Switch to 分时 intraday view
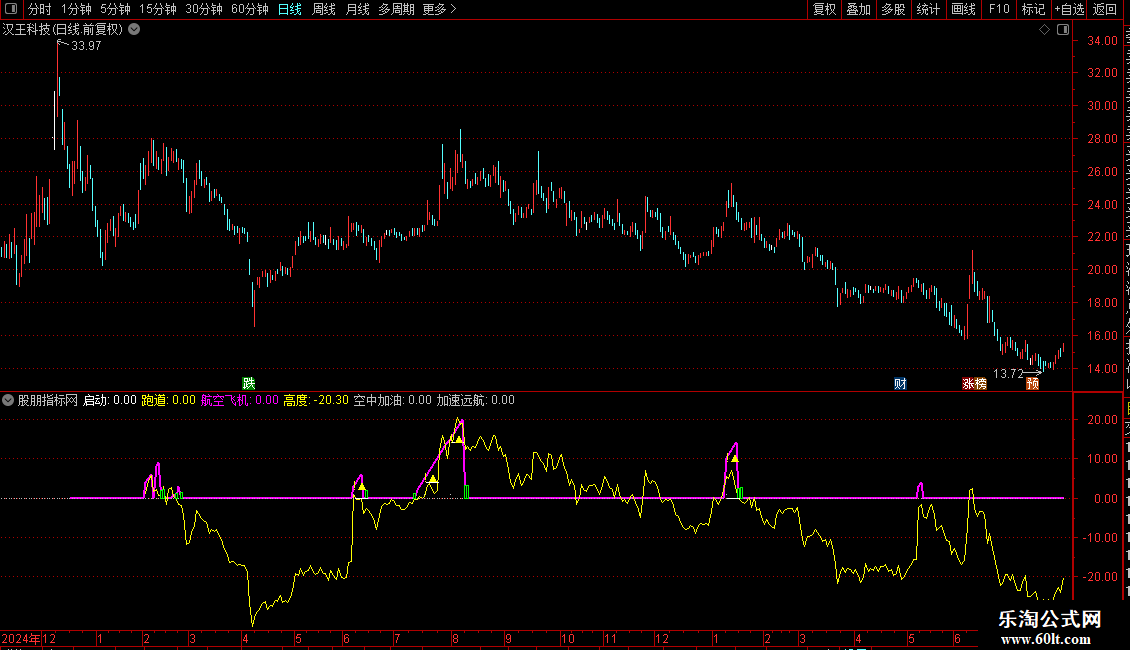 (40, 9)
